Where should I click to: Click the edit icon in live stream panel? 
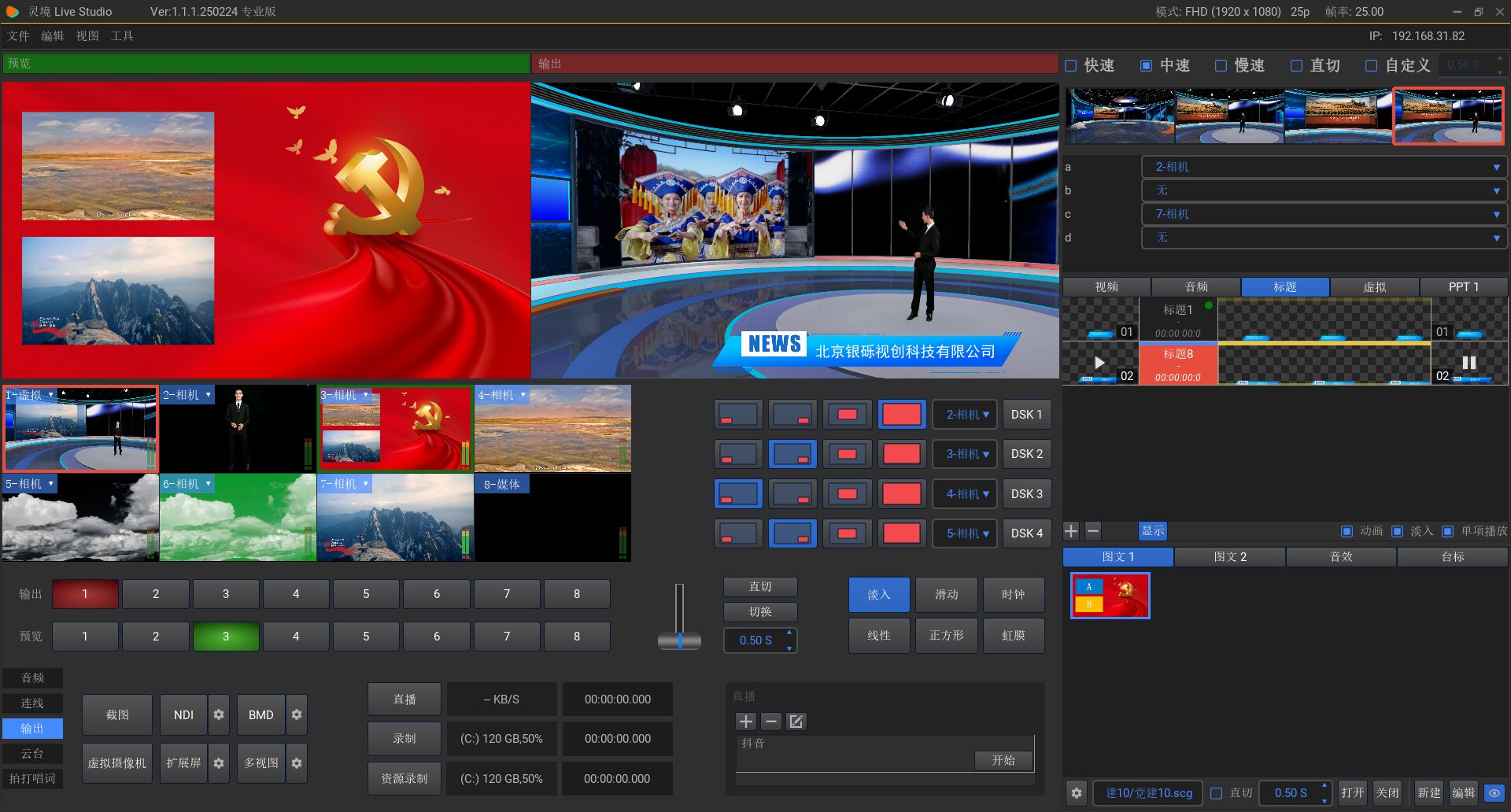click(796, 722)
